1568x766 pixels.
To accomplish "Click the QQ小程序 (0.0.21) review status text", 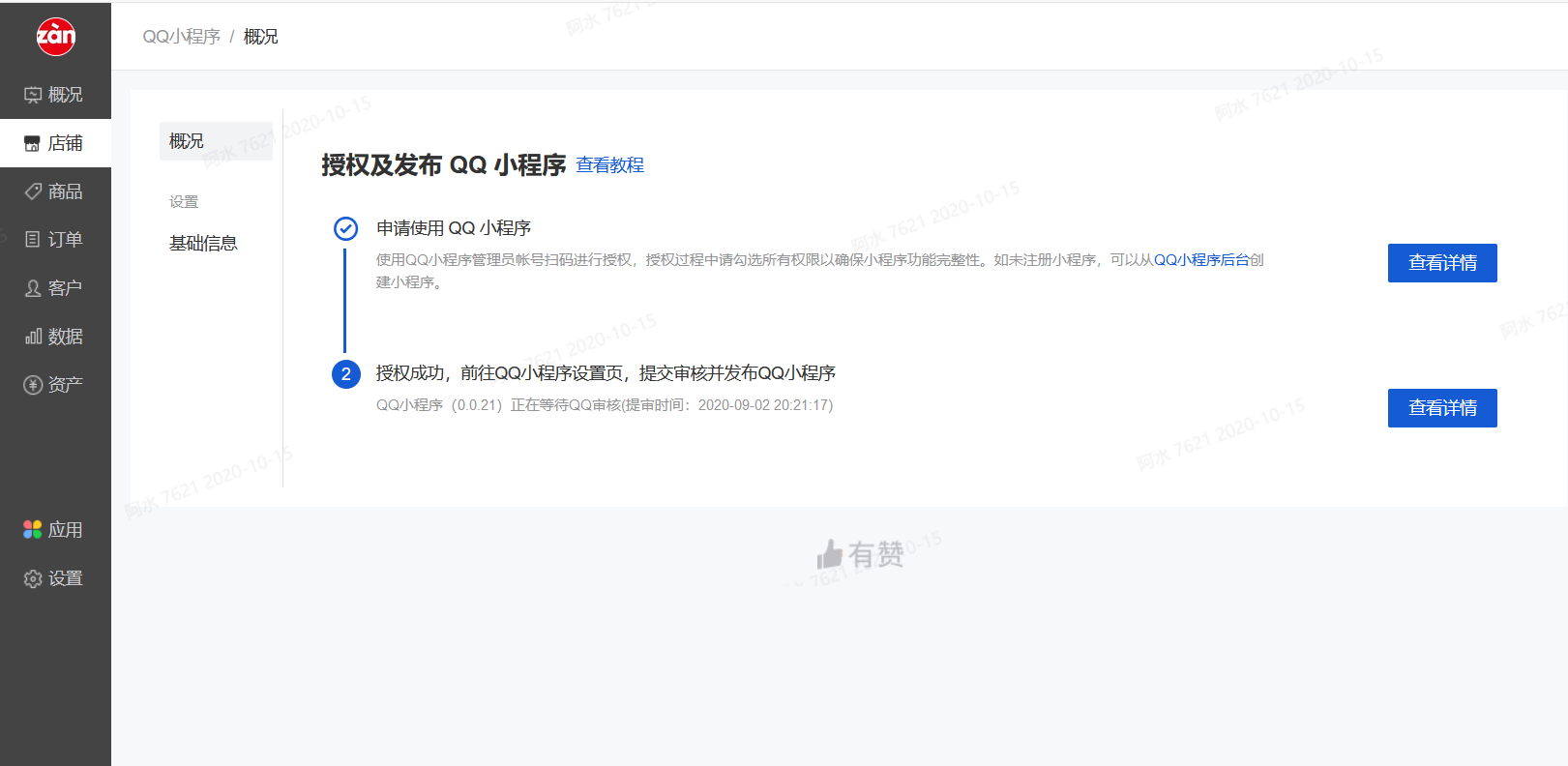I will [x=605, y=405].
